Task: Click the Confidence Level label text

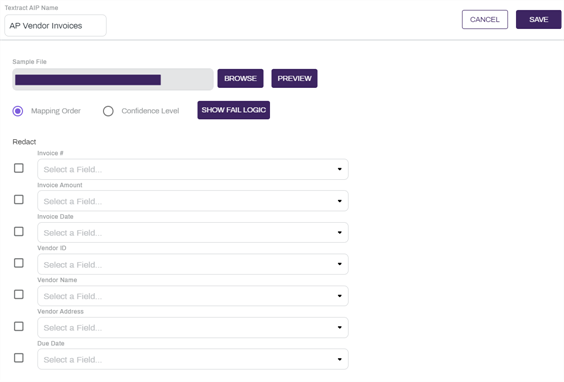Action: click(x=150, y=111)
